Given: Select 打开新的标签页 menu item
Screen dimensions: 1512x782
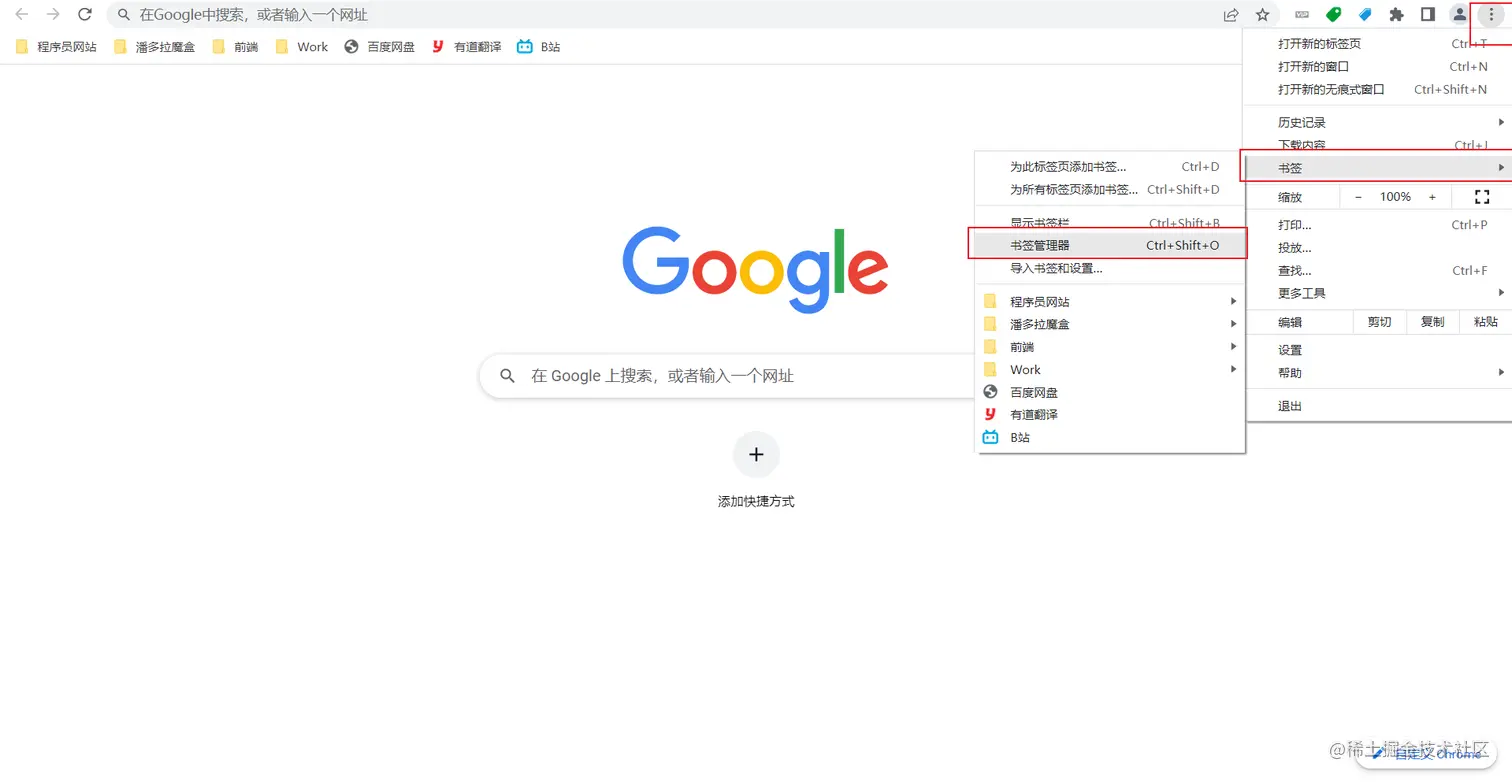Looking at the screenshot, I should (x=1379, y=44).
